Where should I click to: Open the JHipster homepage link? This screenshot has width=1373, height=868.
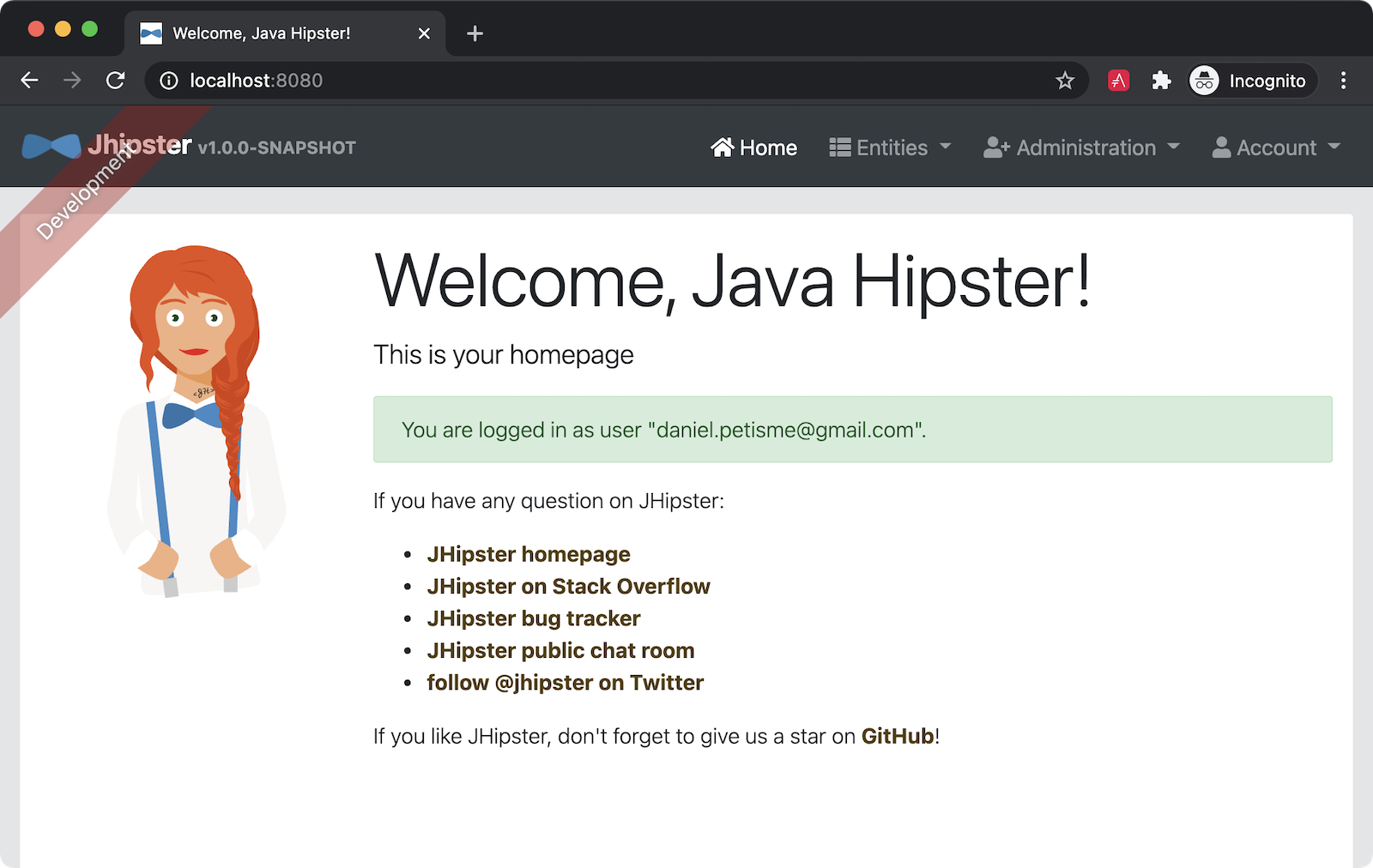[529, 554]
